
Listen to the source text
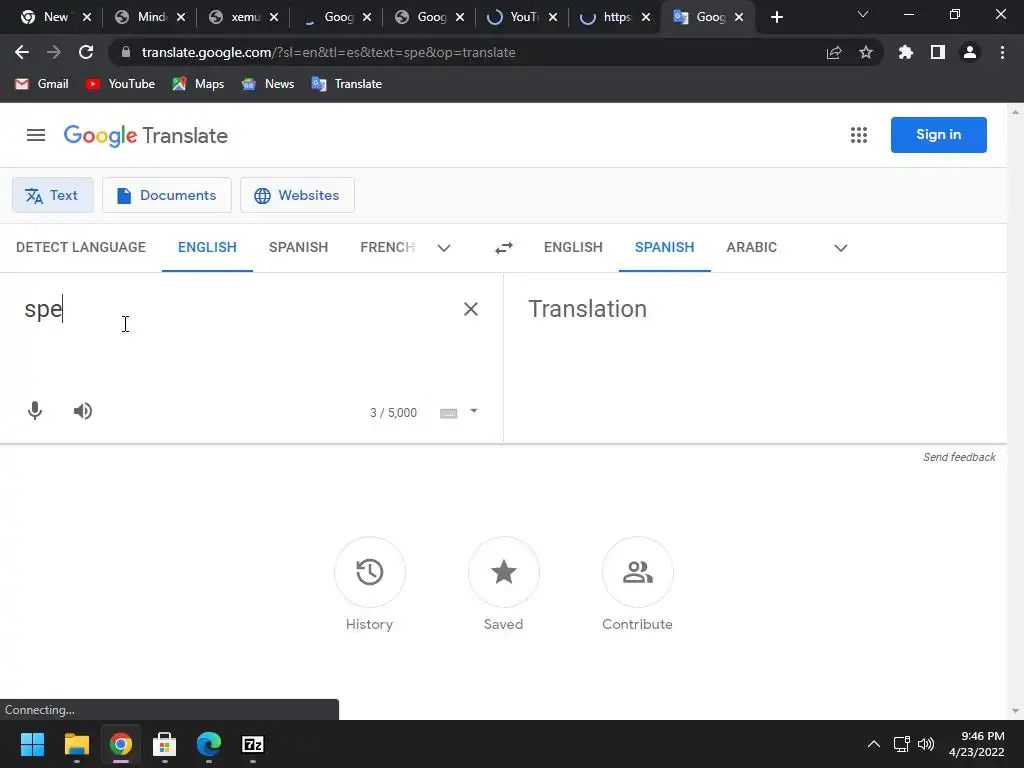(83, 411)
